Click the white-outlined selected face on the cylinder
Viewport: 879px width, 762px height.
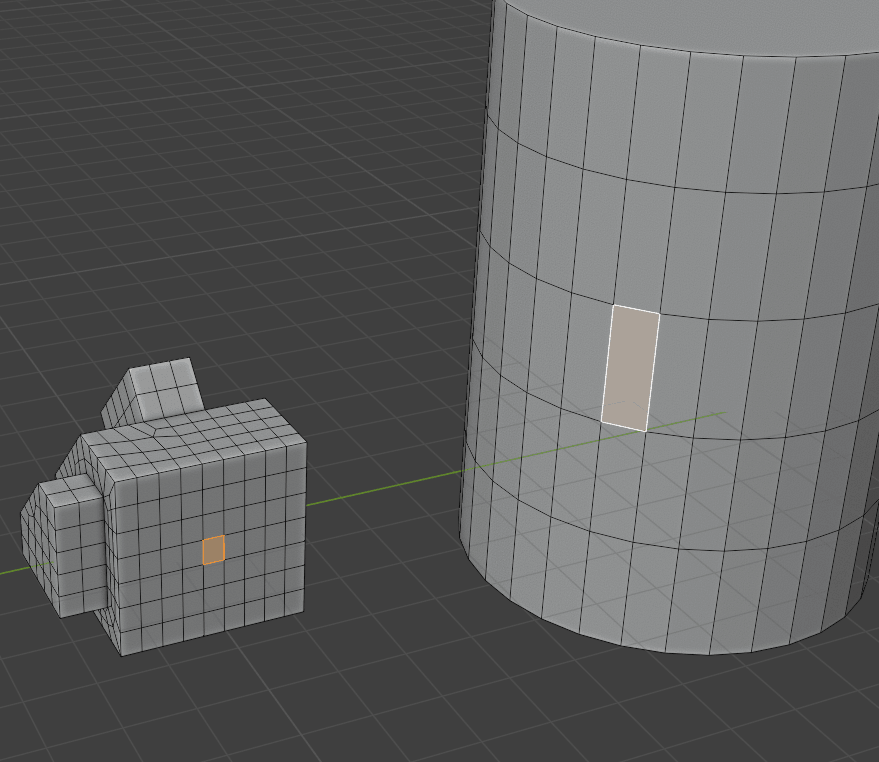click(631, 368)
